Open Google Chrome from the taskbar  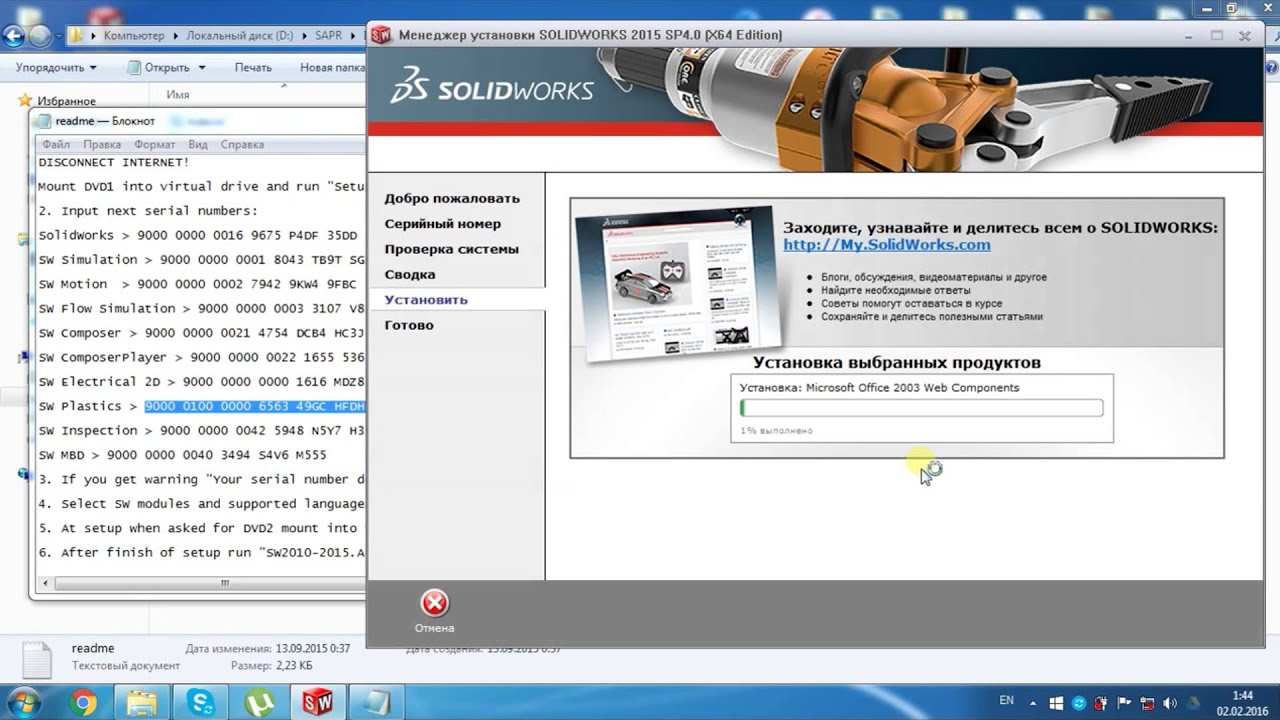(84, 703)
